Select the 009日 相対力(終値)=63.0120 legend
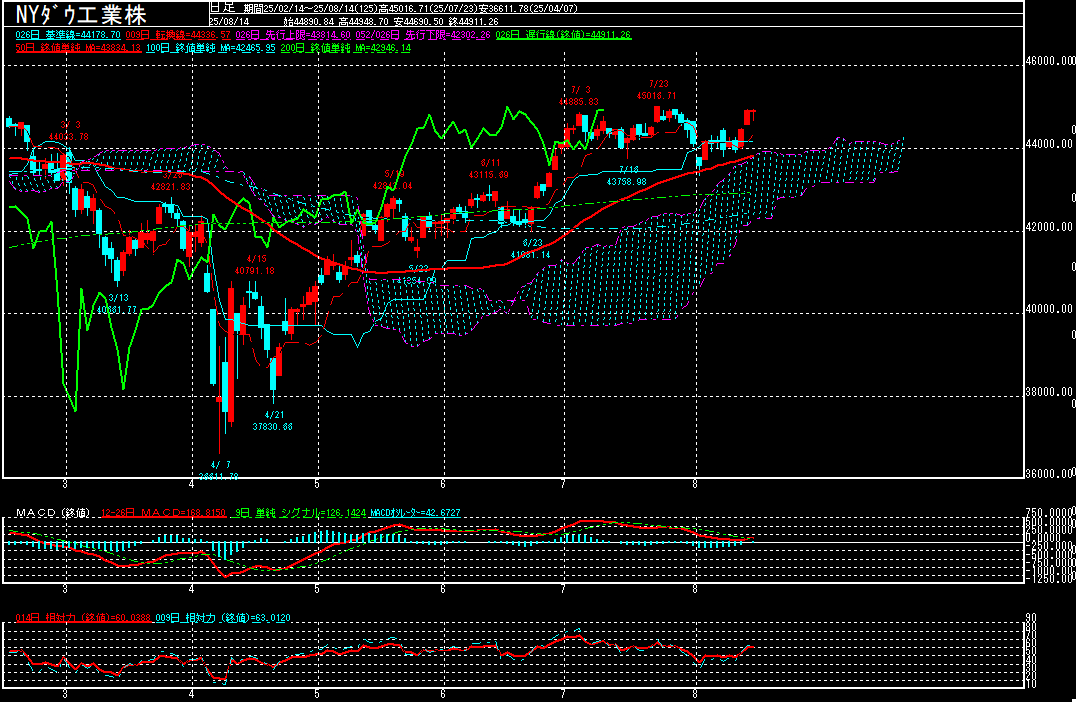Image resolution: width=1076 pixels, height=702 pixels. (223, 618)
